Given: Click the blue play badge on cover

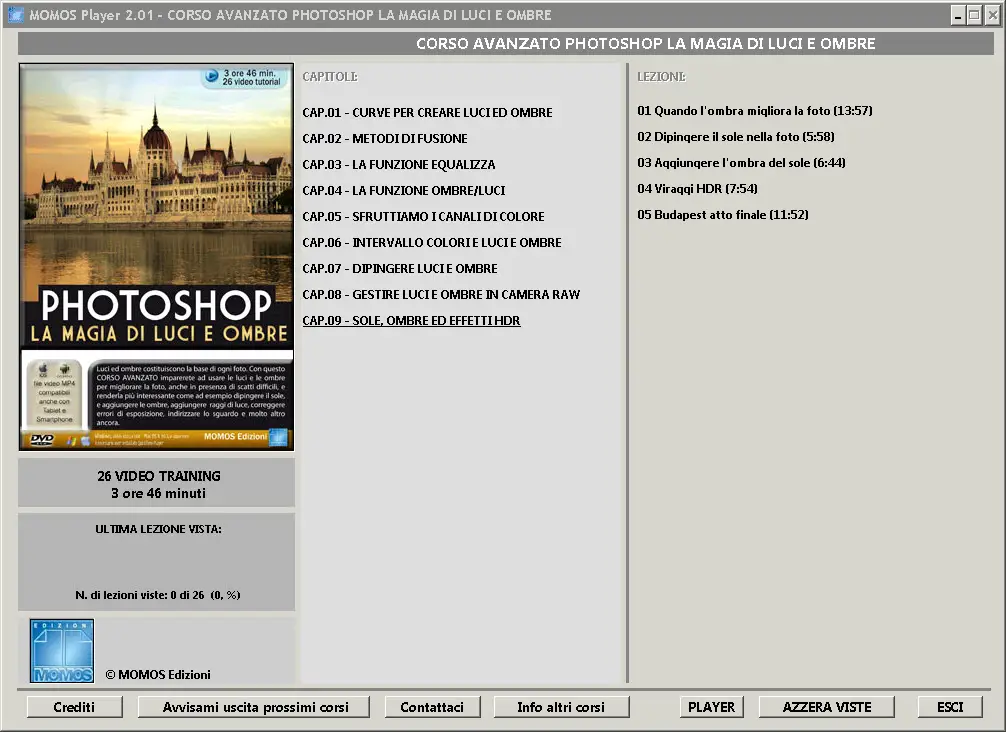Looking at the screenshot, I should click(x=211, y=76).
